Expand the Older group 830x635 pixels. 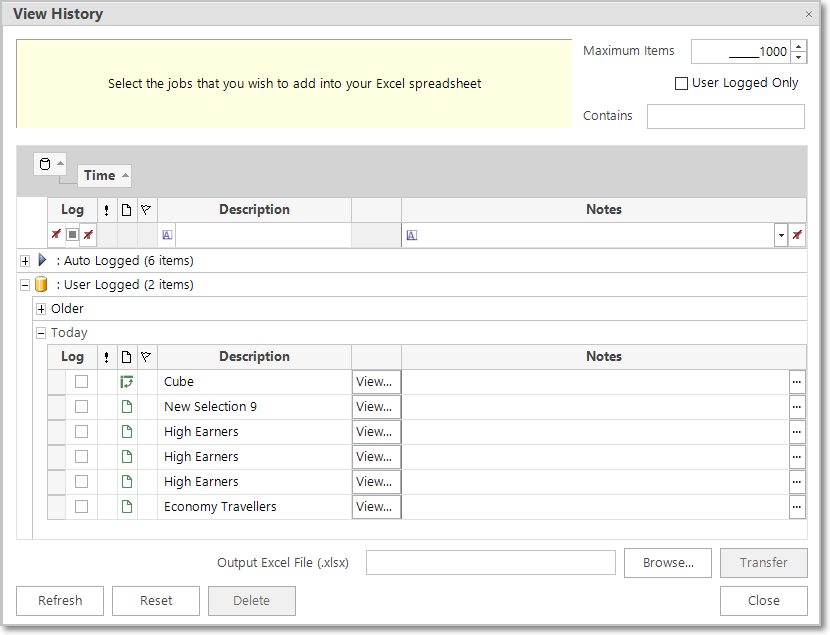(x=41, y=309)
